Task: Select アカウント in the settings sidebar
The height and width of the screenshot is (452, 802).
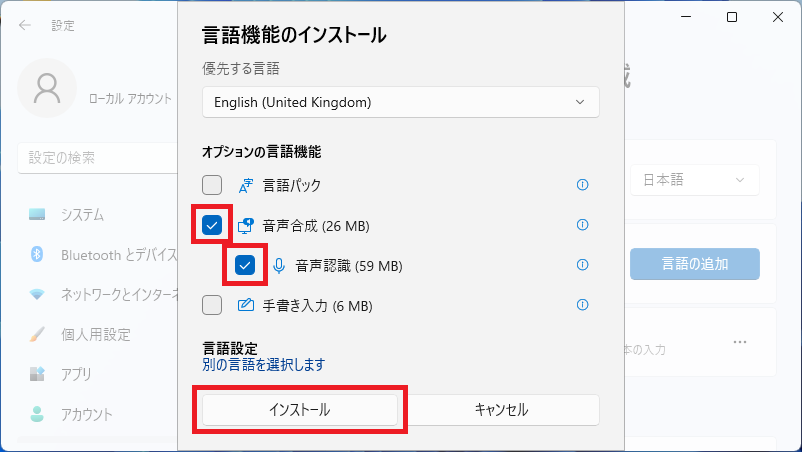Action: (x=86, y=414)
